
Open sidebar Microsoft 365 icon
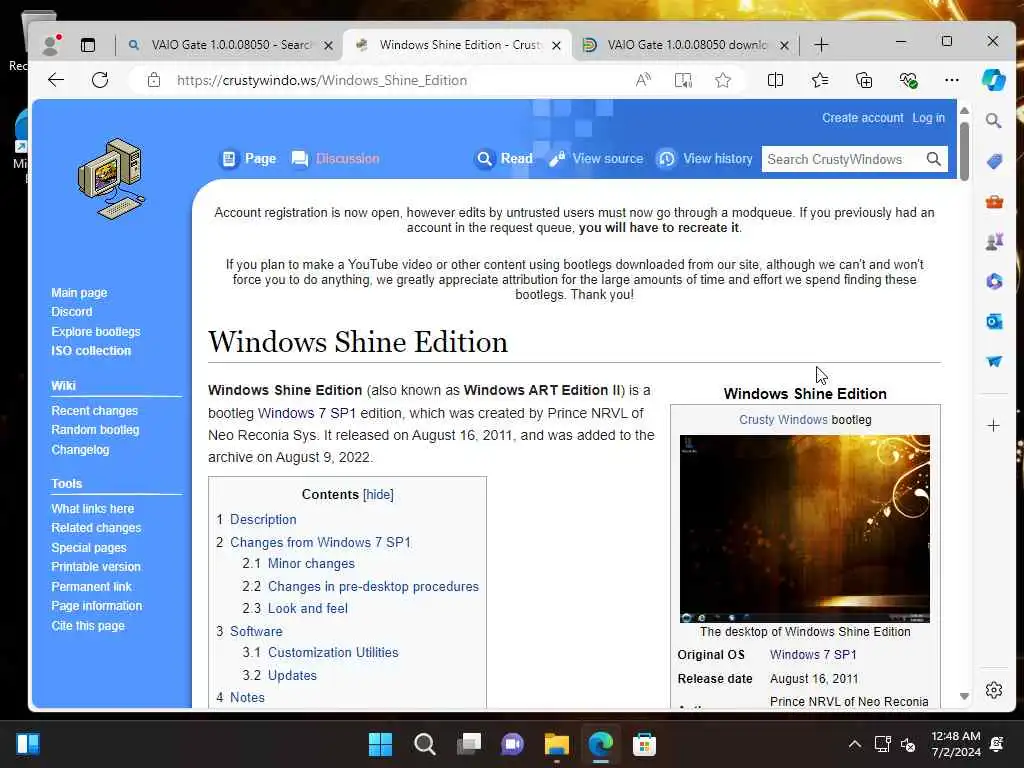(x=994, y=281)
